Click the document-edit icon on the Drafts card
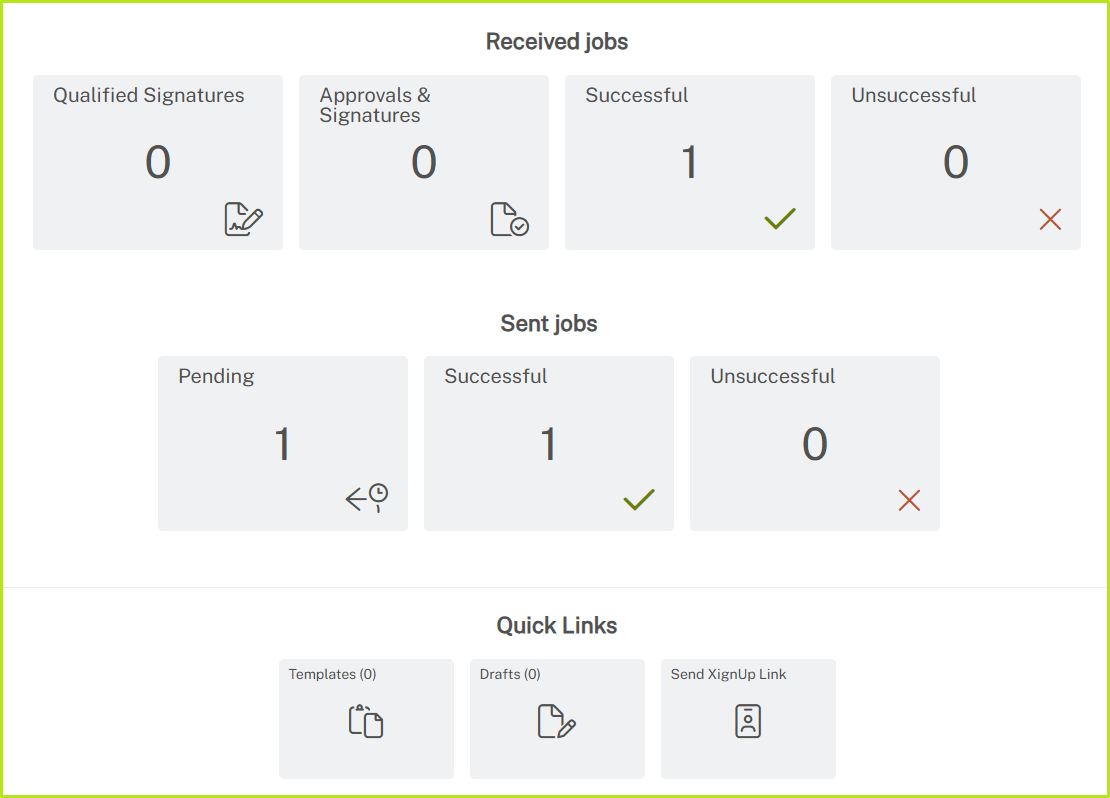Viewport: 1110px width, 798px height. click(x=556, y=721)
